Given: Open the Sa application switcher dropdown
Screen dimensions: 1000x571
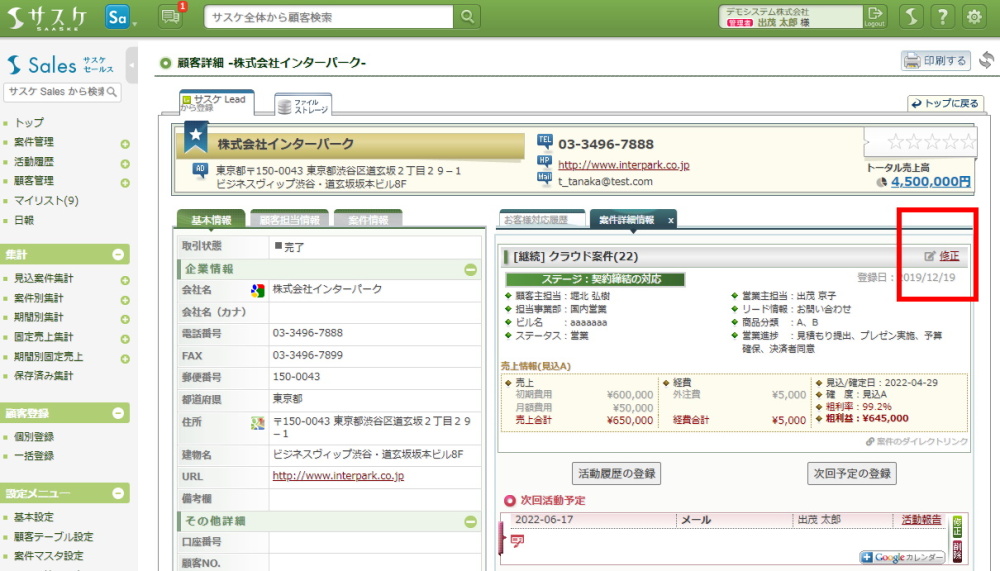Looking at the screenshot, I should (122, 17).
